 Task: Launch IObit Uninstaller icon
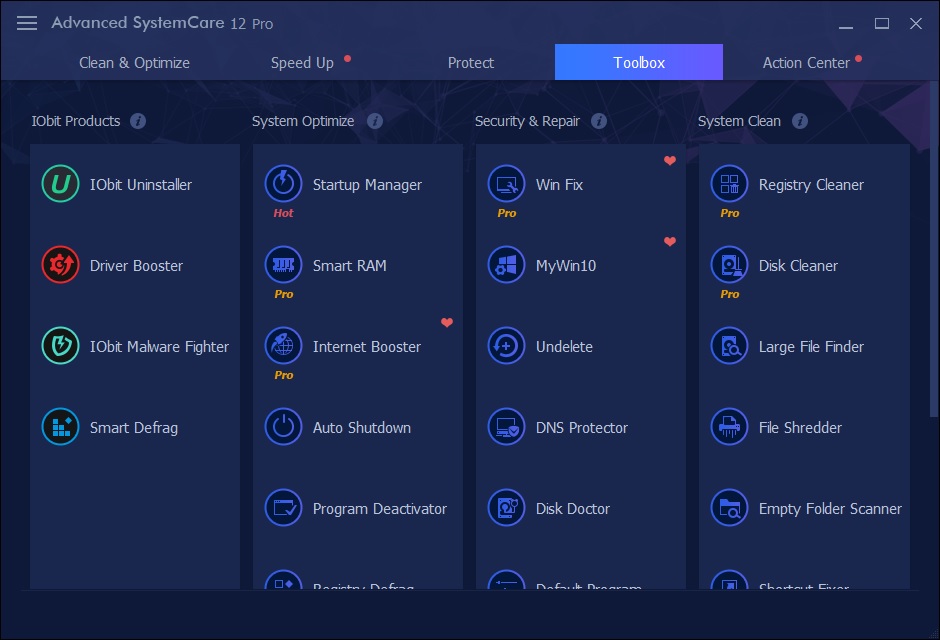61,184
